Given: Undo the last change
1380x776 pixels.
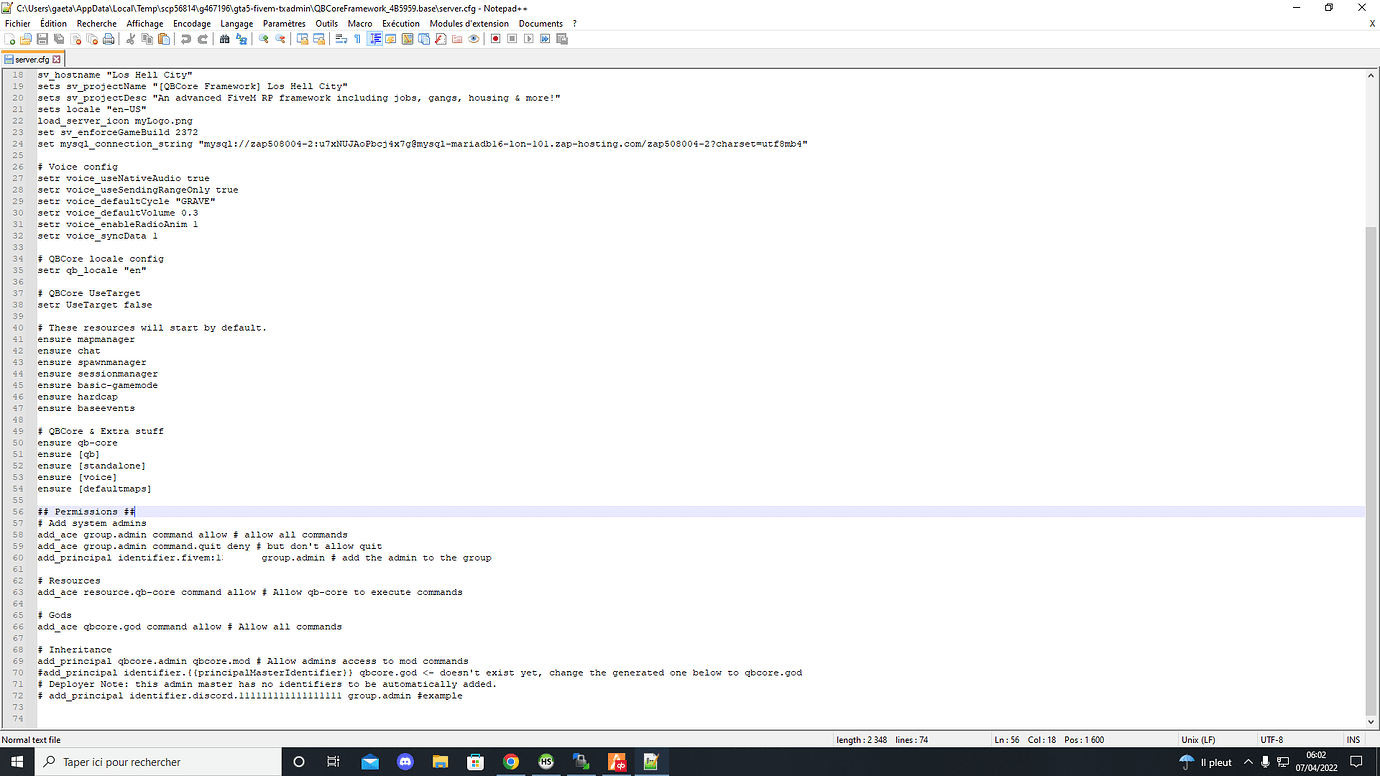Looking at the screenshot, I should click(x=184, y=39).
